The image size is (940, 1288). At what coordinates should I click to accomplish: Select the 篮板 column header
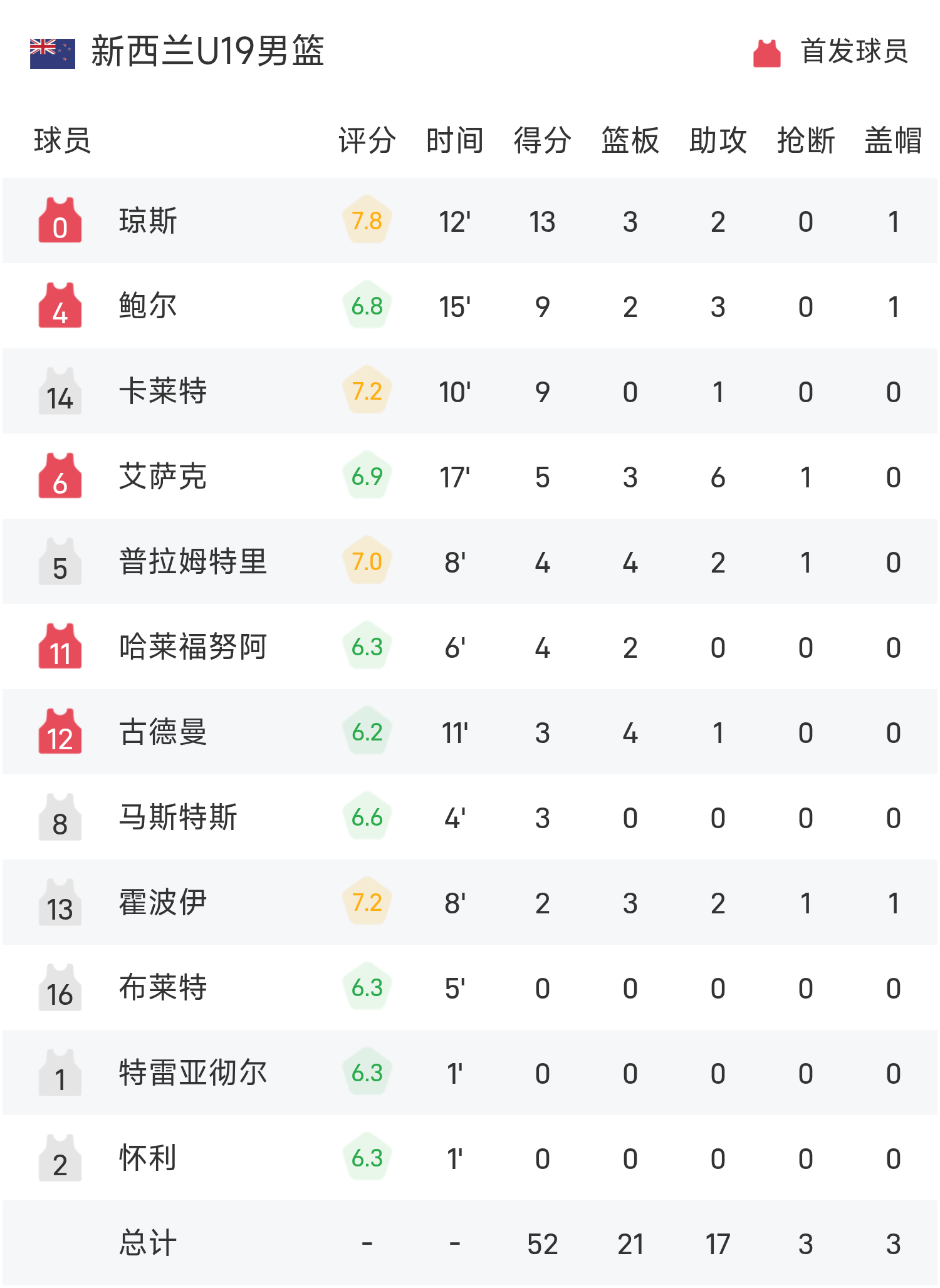(630, 140)
